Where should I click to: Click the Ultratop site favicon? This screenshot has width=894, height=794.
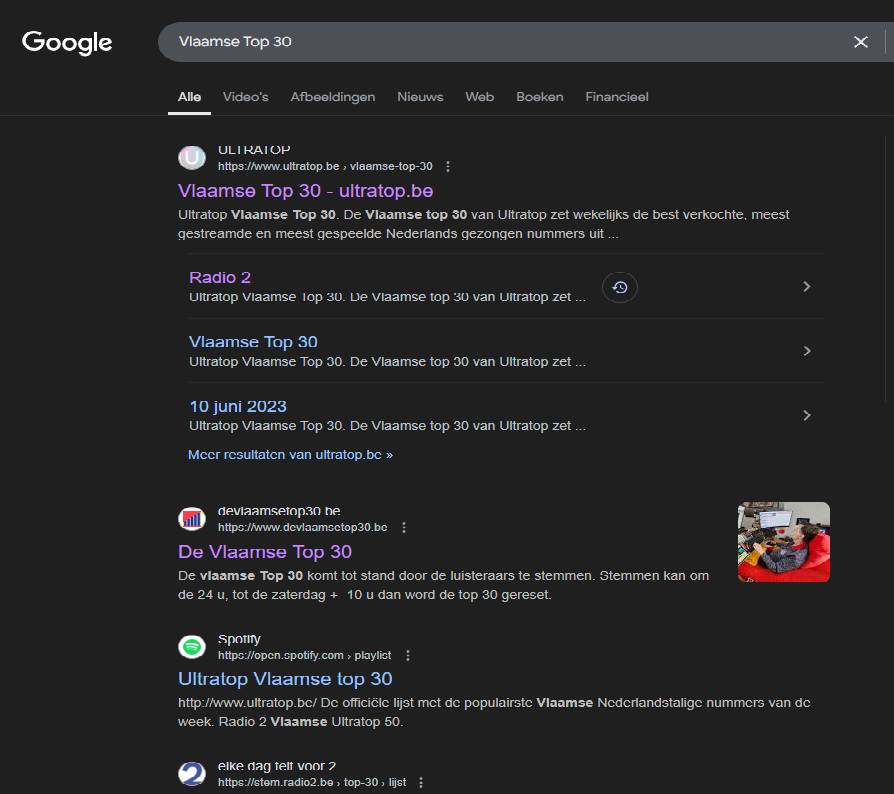(192, 157)
